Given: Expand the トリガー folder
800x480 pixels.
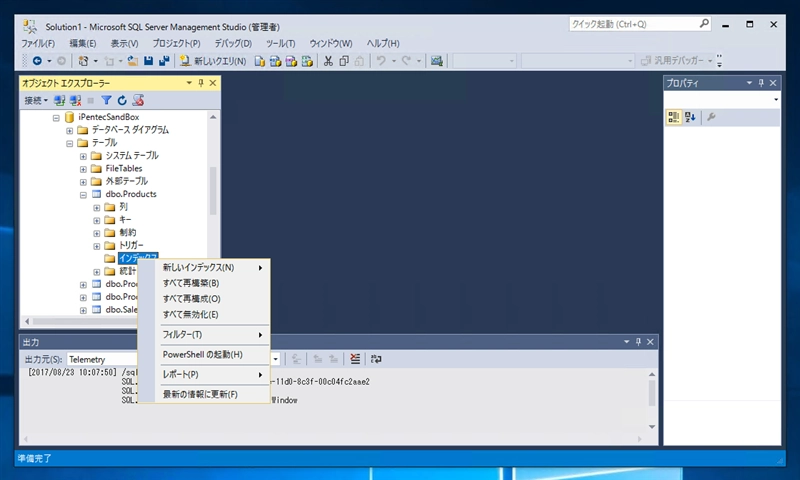Looking at the screenshot, I should 96,246.
